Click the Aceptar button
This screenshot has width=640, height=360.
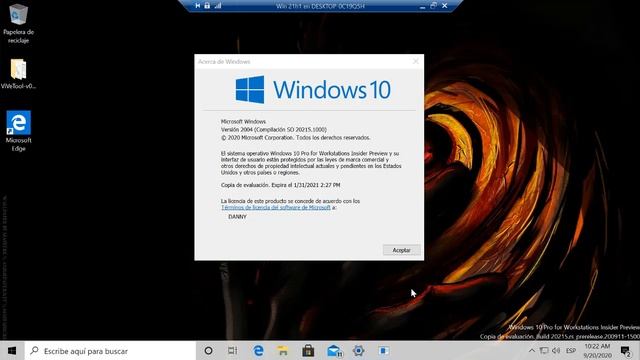(x=401, y=250)
